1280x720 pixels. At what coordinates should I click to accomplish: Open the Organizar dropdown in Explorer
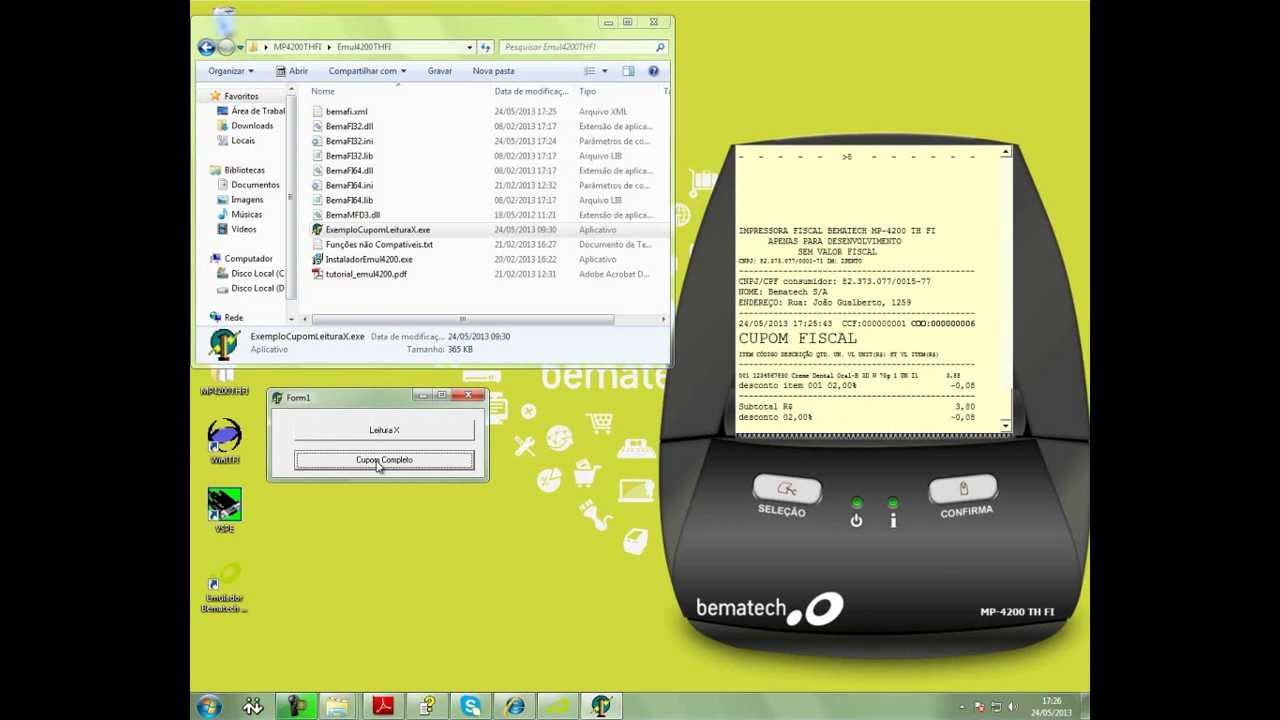(231, 71)
